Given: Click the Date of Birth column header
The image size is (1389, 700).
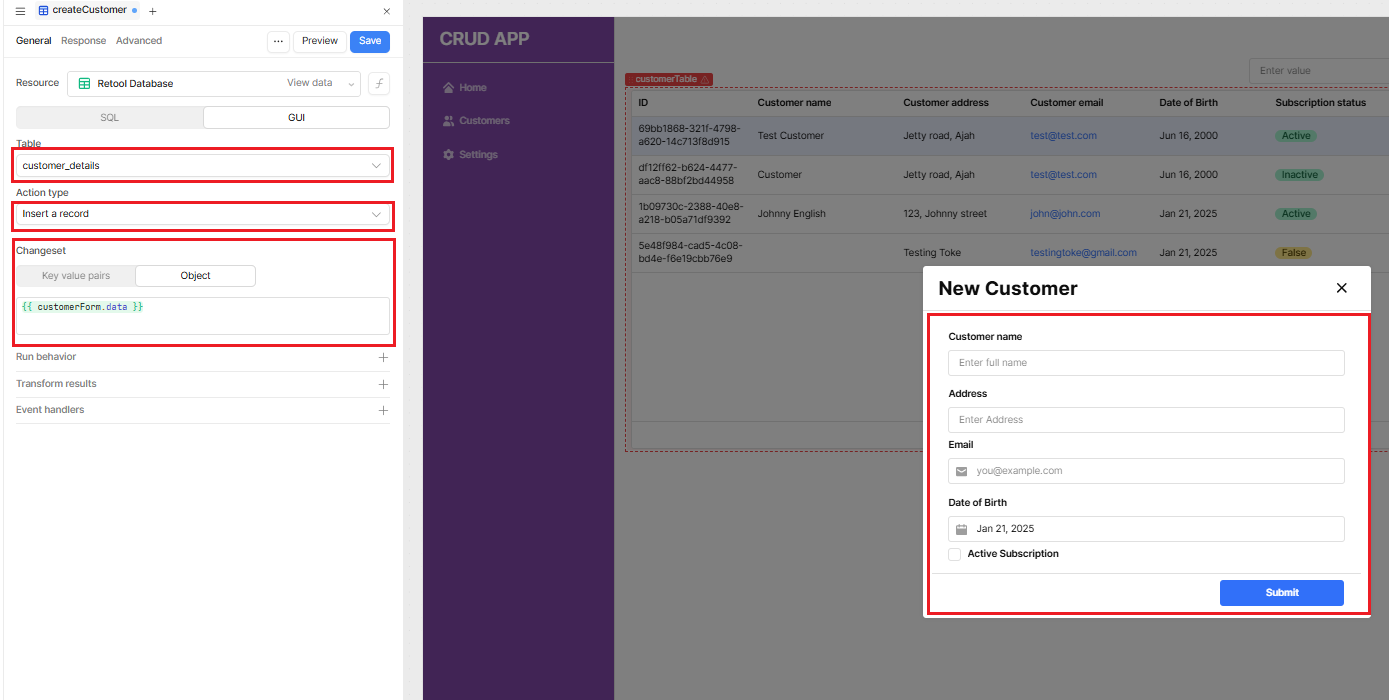Looking at the screenshot, I should point(1188,103).
